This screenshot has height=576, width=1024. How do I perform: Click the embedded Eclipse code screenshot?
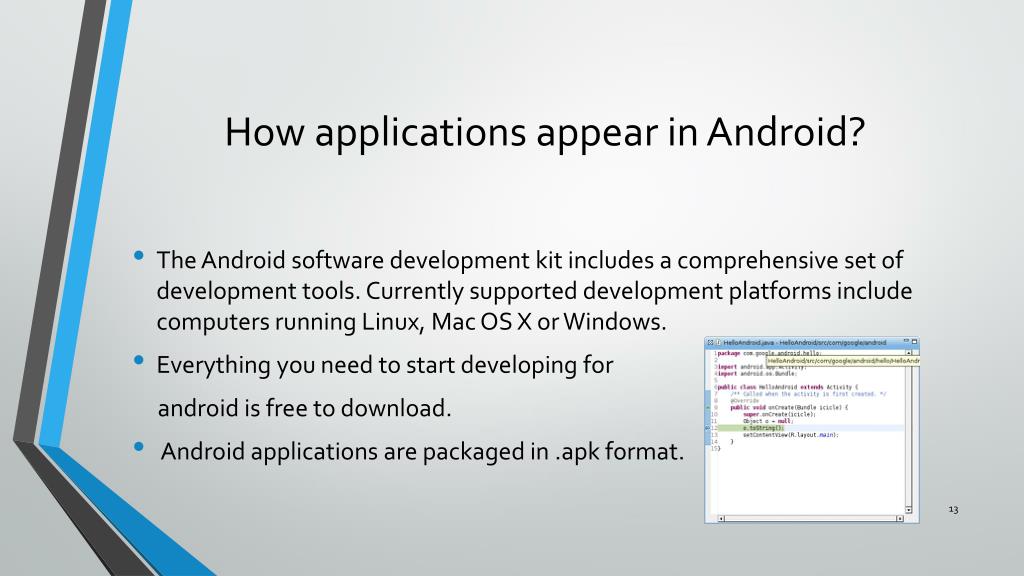point(812,430)
